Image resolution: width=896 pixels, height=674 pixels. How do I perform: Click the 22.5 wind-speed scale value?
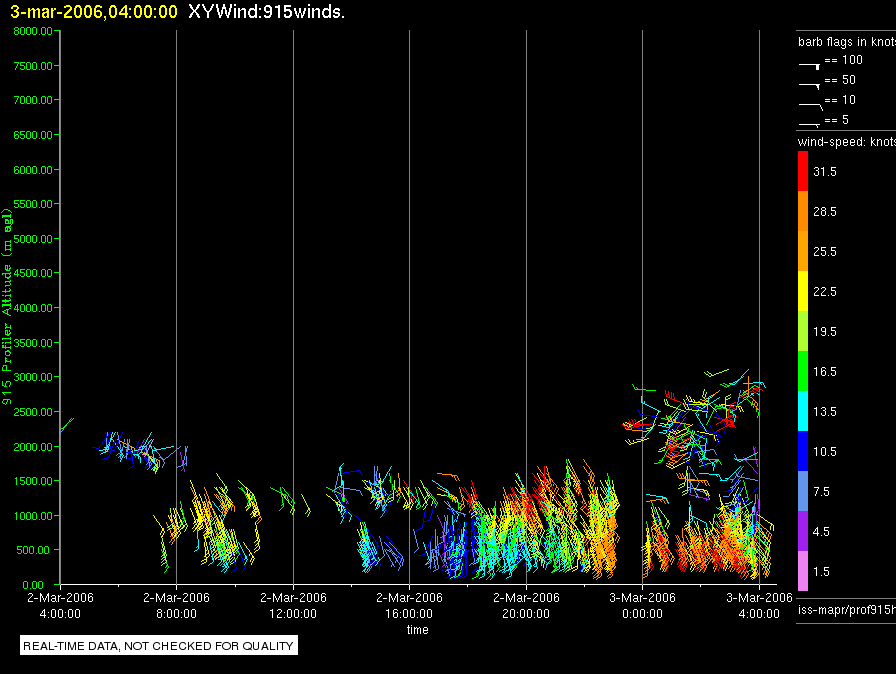click(x=825, y=292)
